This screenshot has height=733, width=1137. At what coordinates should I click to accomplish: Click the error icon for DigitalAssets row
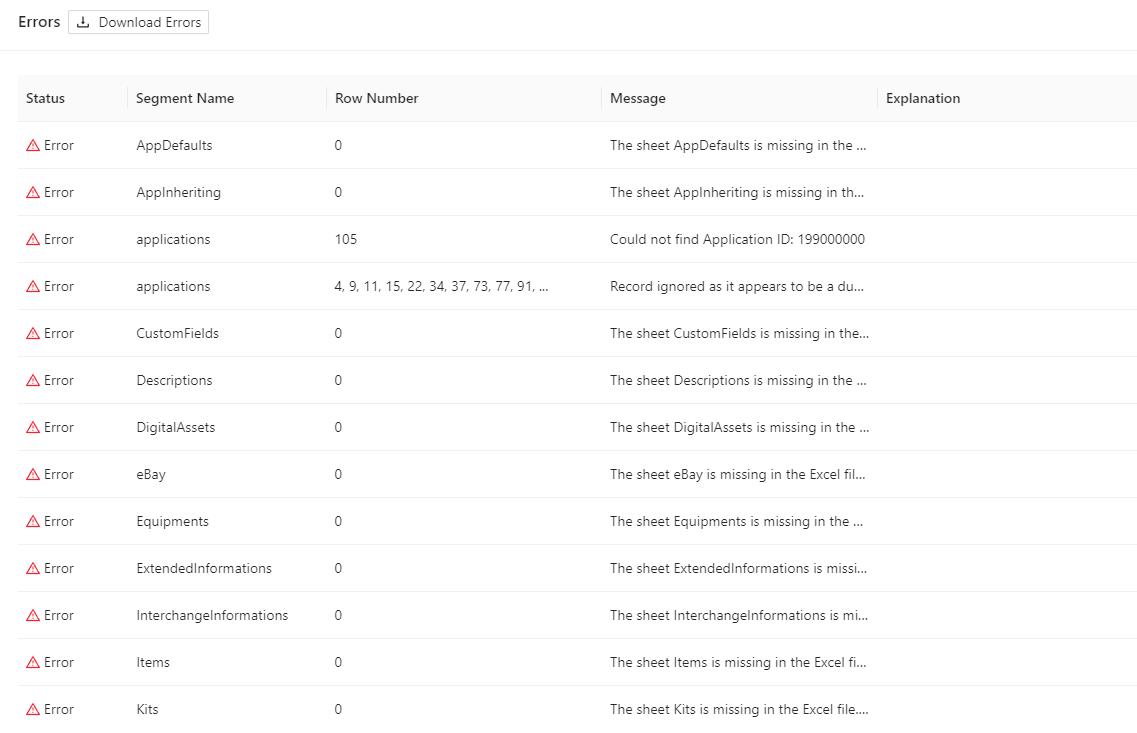coord(33,427)
